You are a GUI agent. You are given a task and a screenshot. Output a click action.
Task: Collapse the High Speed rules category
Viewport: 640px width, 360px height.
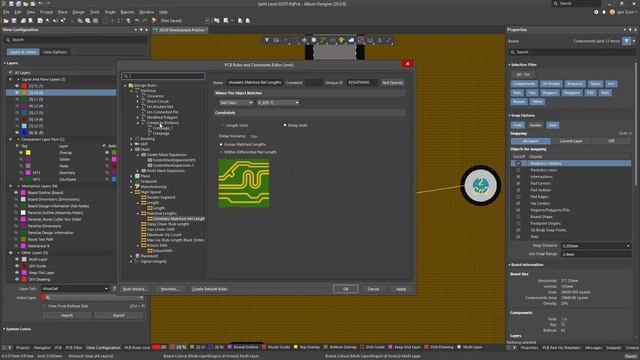(131, 192)
